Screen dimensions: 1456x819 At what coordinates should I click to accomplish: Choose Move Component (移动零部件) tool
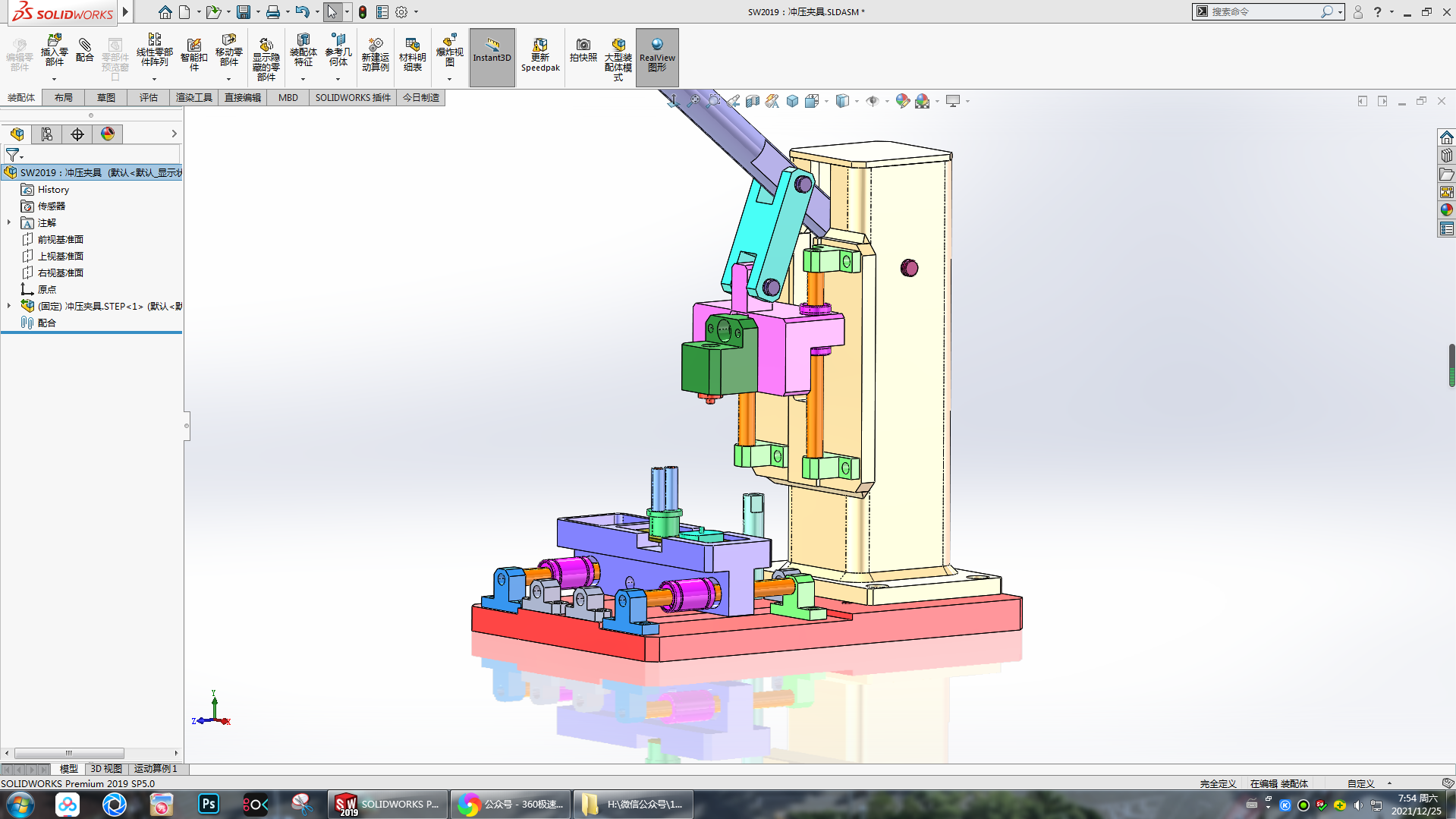[228, 50]
